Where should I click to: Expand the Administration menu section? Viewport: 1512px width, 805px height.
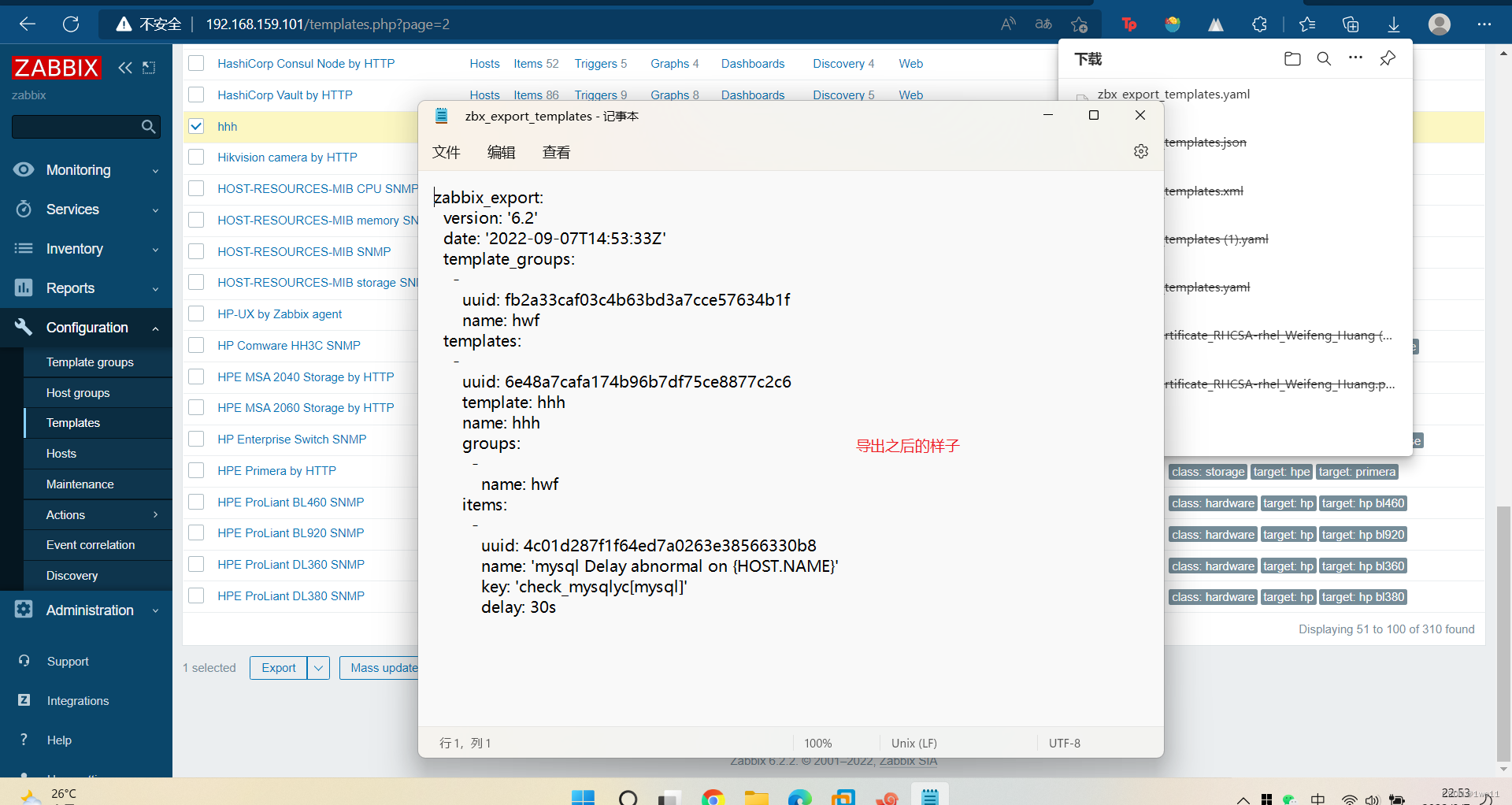point(86,610)
